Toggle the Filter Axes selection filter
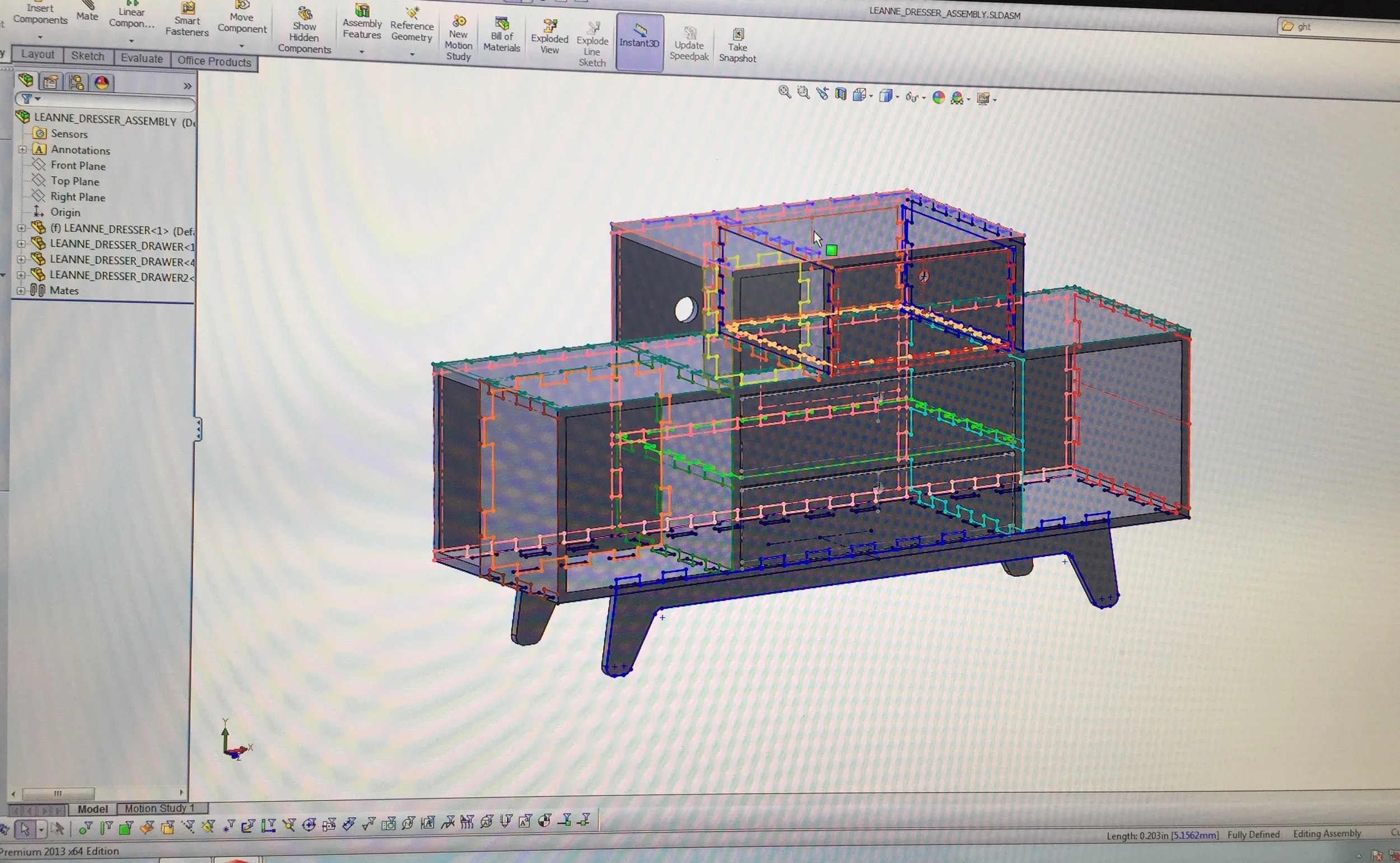The height and width of the screenshot is (863, 1400). pos(188,827)
